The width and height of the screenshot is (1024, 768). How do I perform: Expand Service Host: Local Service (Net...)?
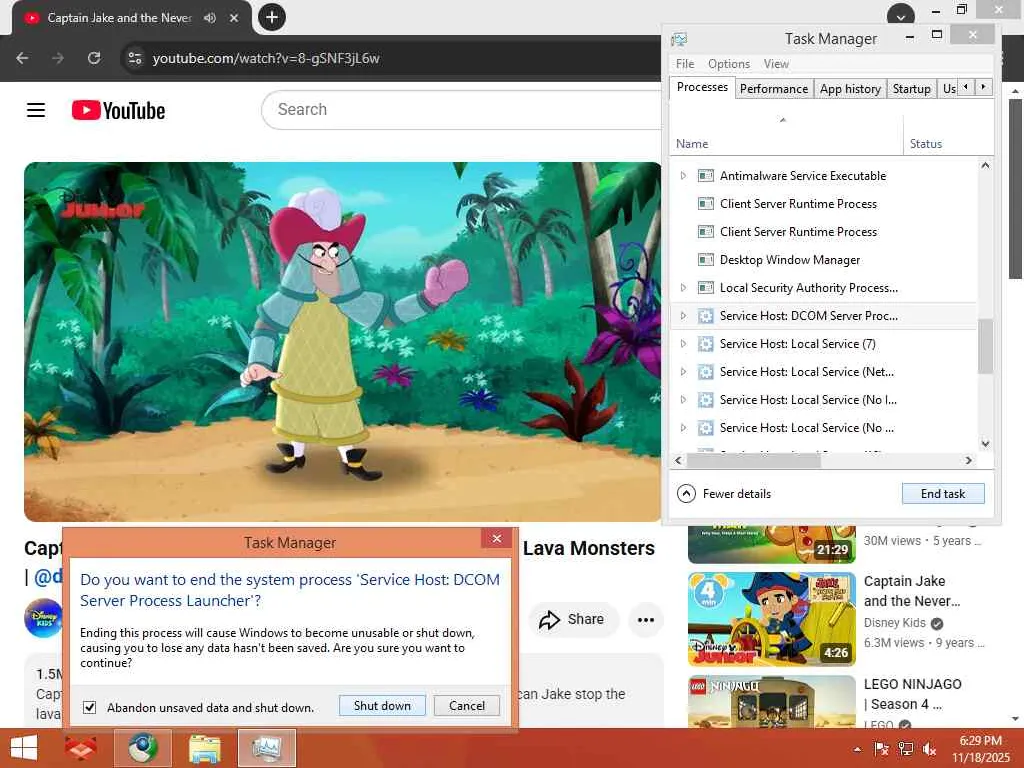click(683, 372)
